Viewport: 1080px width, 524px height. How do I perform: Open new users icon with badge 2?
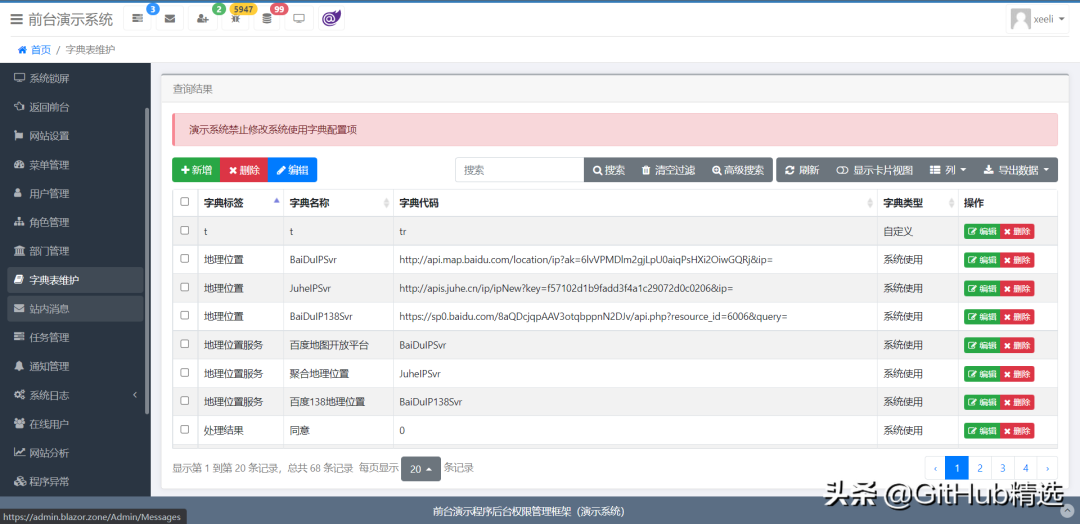[x=202, y=19]
